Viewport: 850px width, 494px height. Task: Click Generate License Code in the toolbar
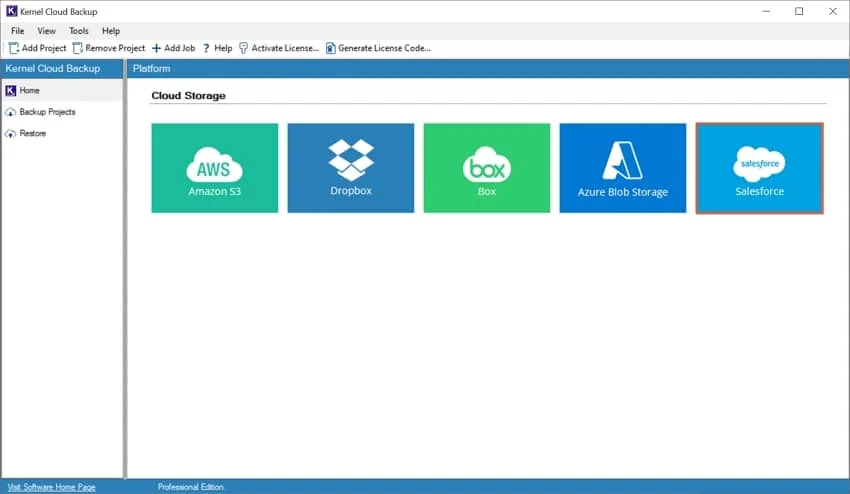point(378,48)
